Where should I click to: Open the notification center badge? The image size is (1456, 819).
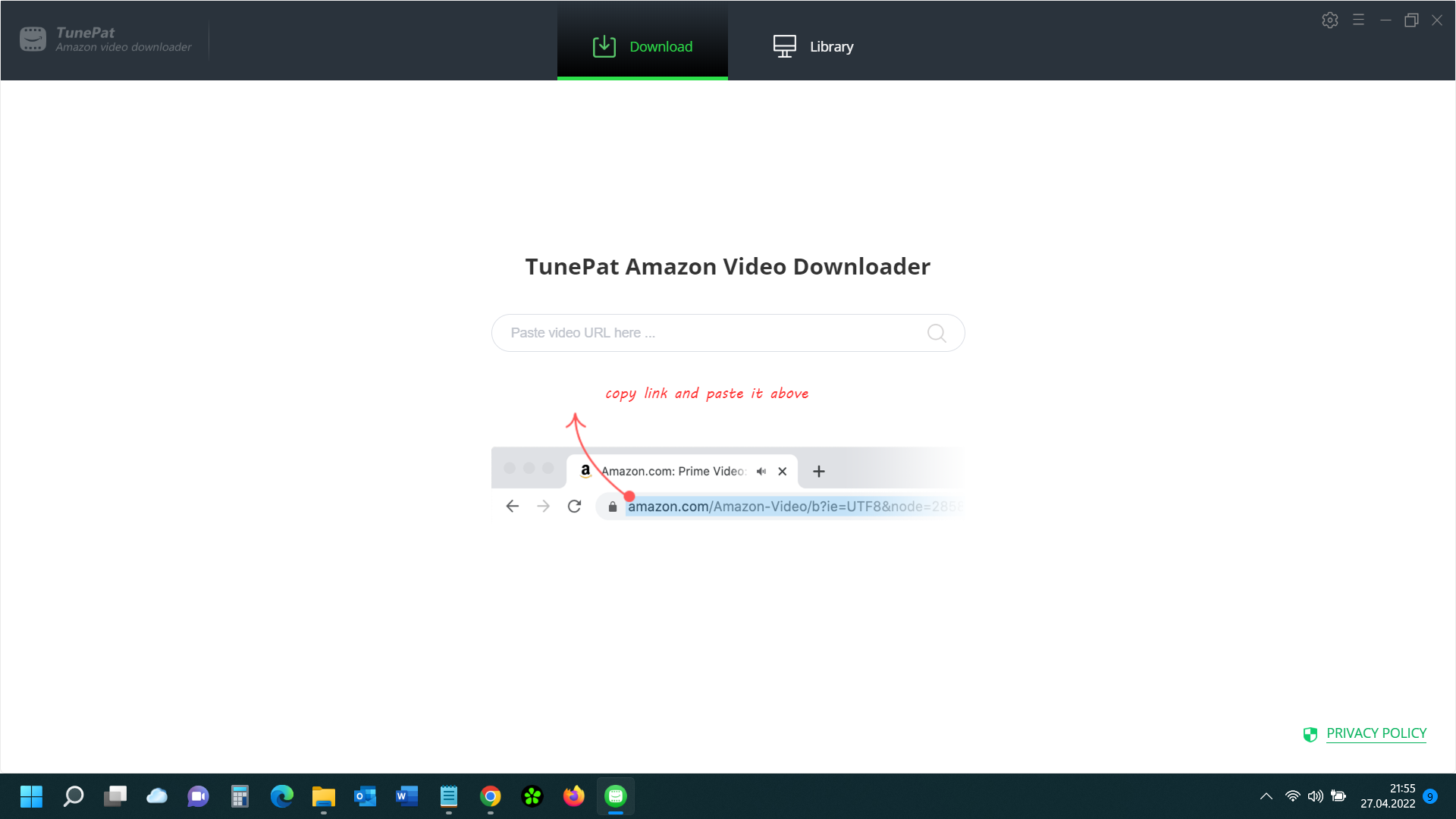click(1430, 796)
